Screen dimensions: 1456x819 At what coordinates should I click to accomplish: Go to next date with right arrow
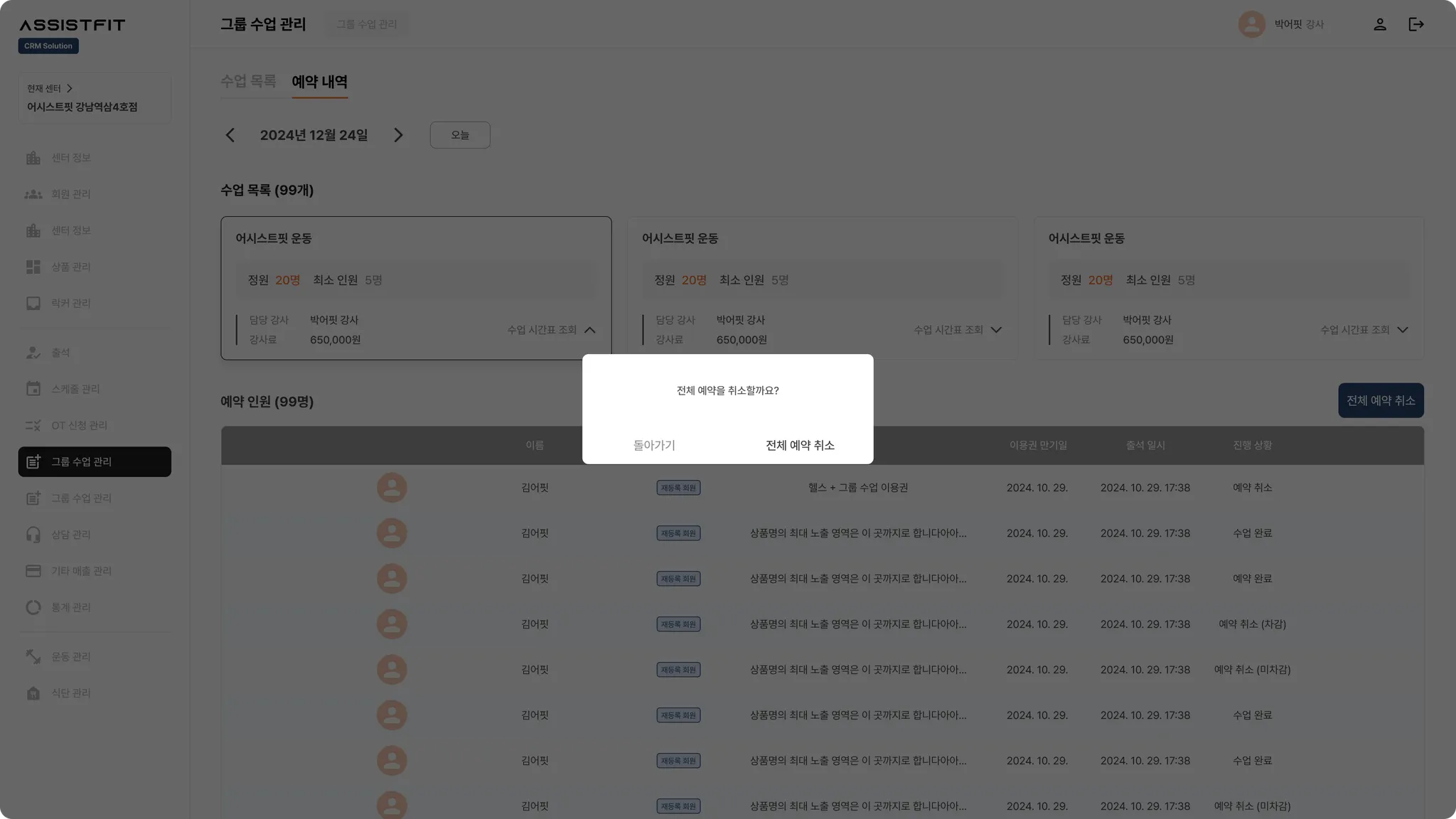coord(398,135)
